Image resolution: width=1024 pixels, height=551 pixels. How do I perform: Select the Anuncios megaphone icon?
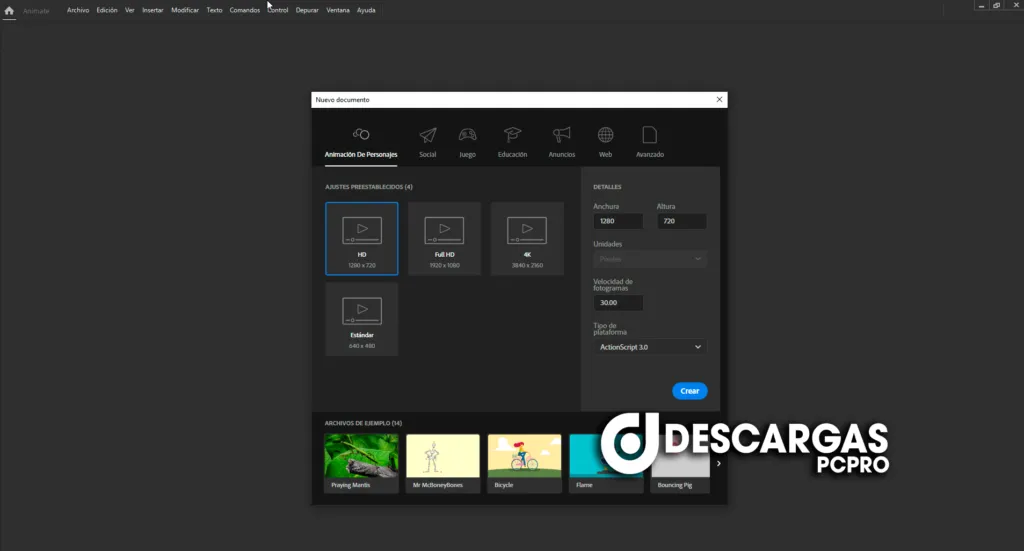tap(562, 135)
